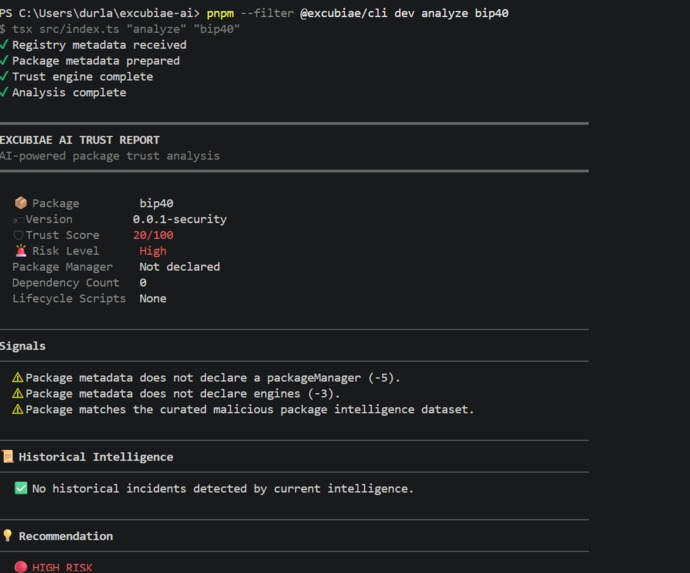Click the 'pnpm' command word
This screenshot has width=690, height=573.
(220, 14)
